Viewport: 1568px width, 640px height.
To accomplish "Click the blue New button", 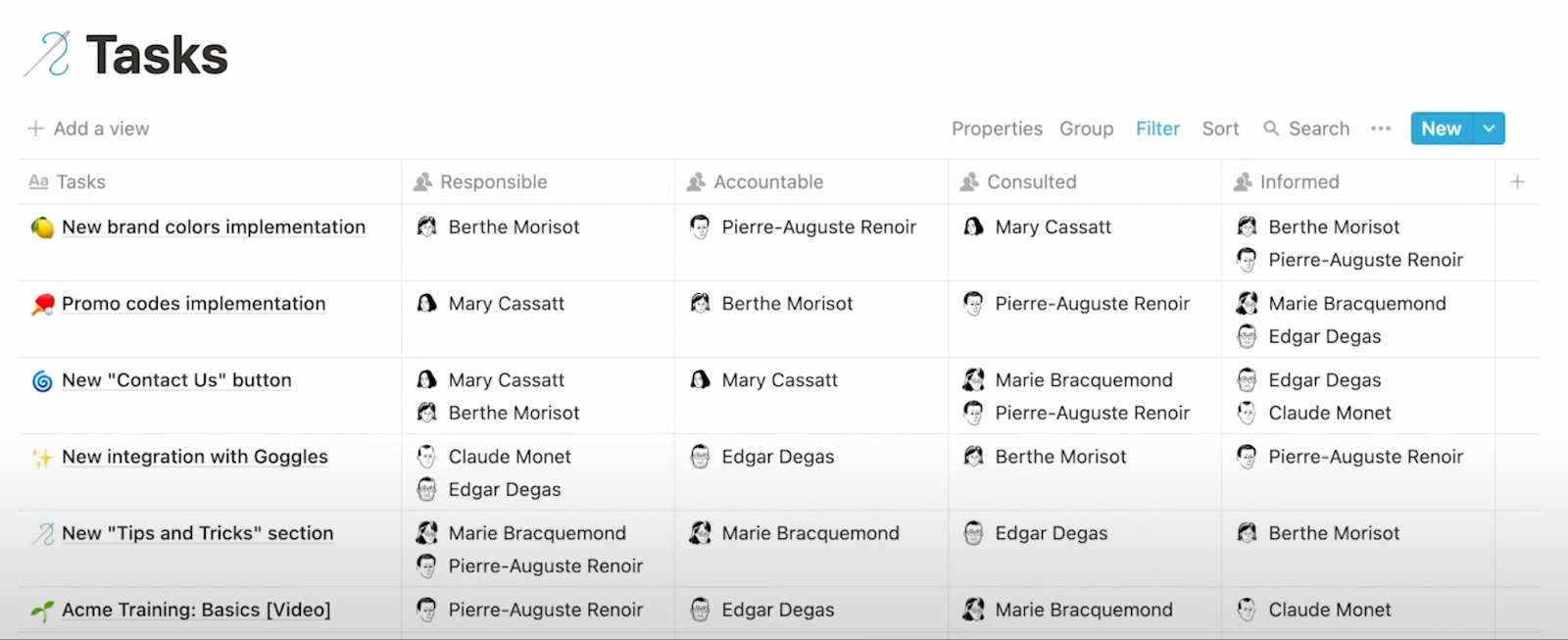I will pyautogui.click(x=1441, y=128).
